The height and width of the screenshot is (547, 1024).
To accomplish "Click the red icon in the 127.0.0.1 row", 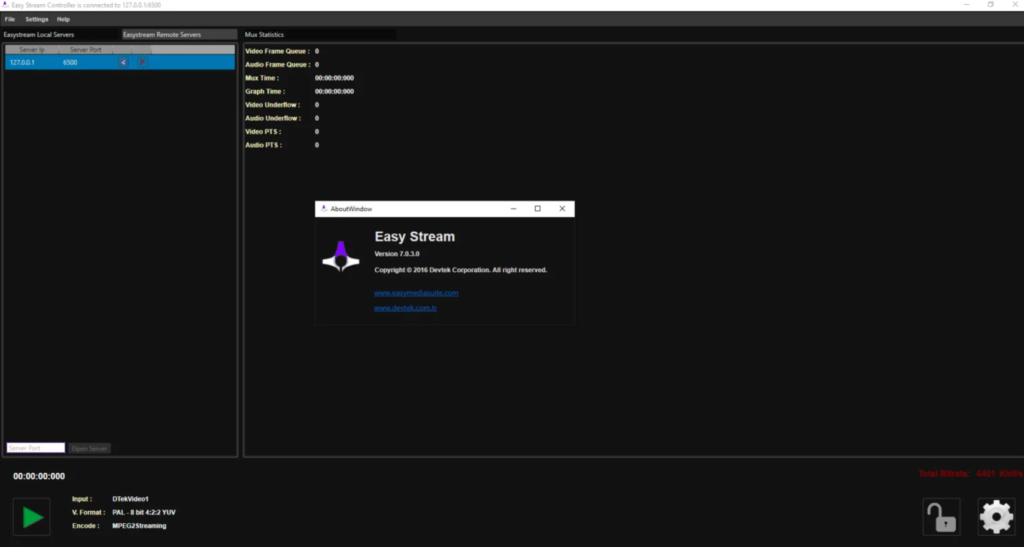I will click(x=141, y=62).
